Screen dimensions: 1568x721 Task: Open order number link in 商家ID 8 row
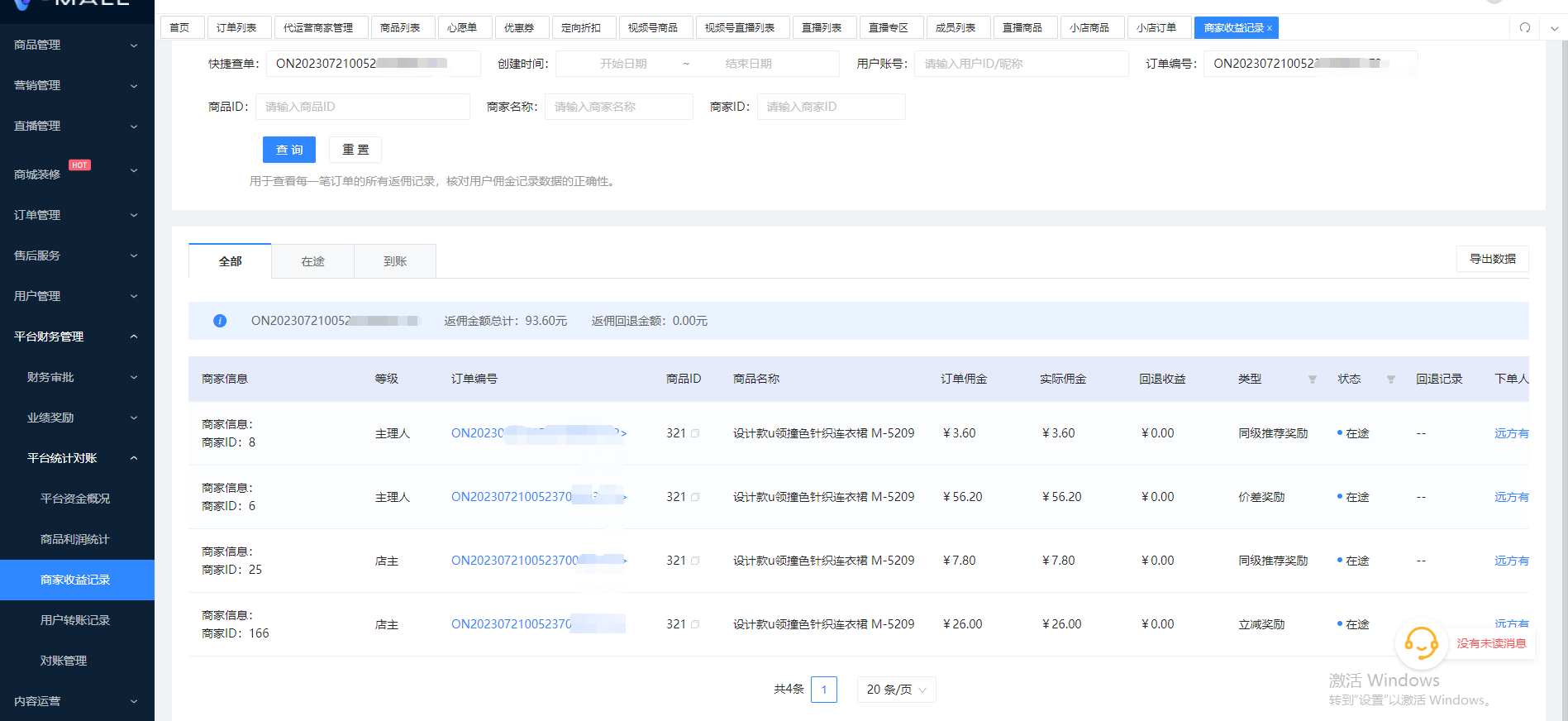pyautogui.click(x=539, y=433)
